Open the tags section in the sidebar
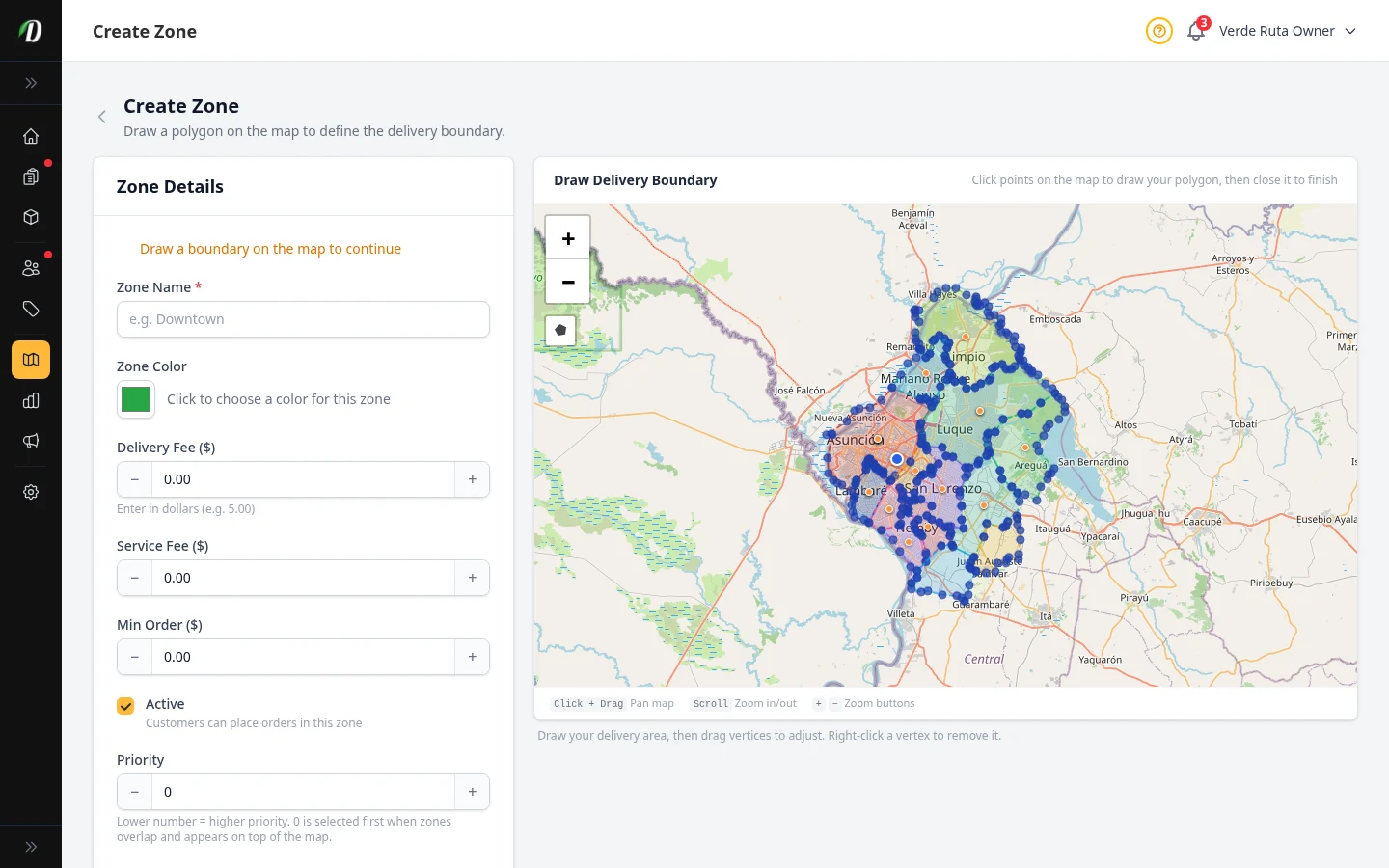Image resolution: width=1389 pixels, height=868 pixels. click(31, 309)
